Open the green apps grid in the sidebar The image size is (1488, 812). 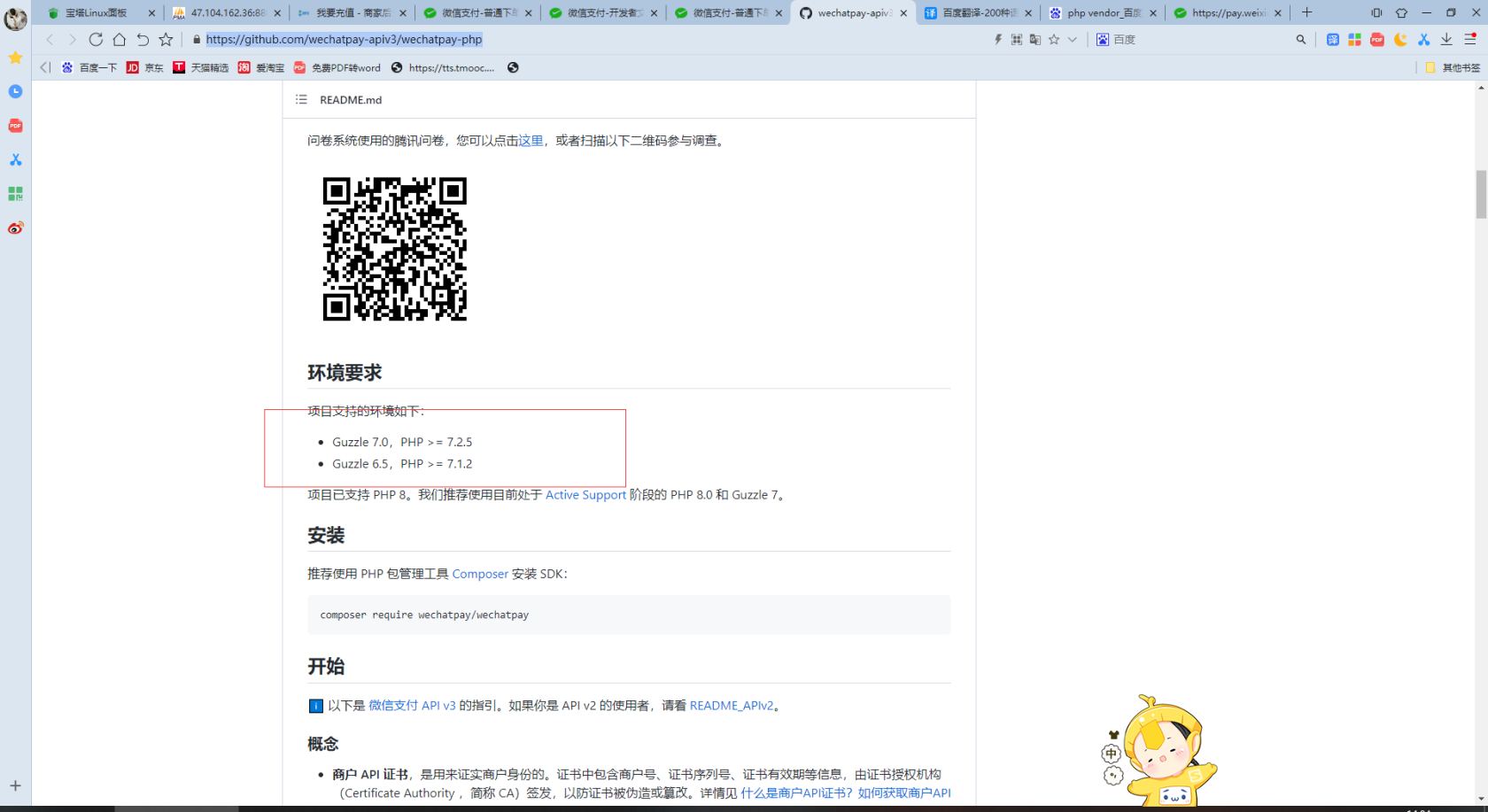pyautogui.click(x=15, y=194)
